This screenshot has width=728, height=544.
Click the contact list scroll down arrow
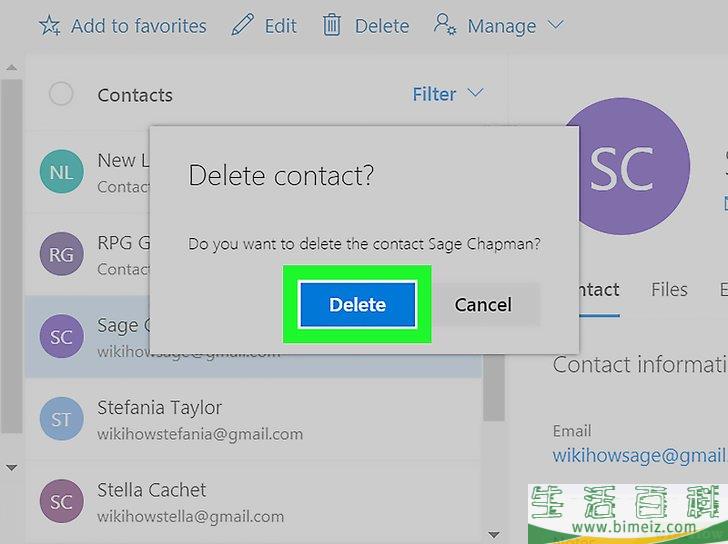pos(494,535)
